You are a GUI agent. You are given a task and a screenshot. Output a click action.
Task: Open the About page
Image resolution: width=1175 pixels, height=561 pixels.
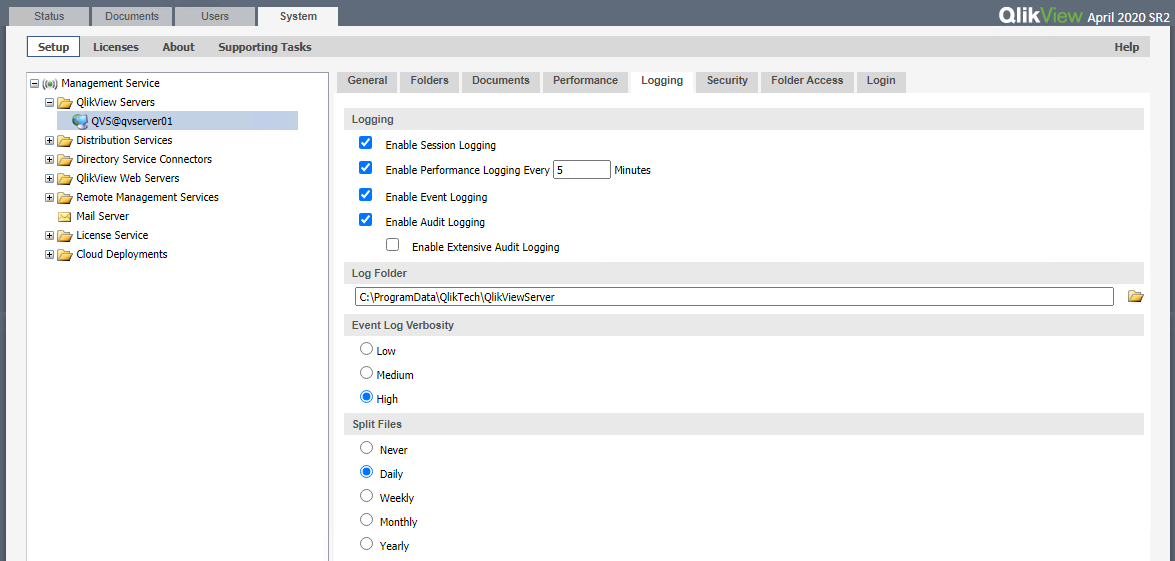[178, 47]
